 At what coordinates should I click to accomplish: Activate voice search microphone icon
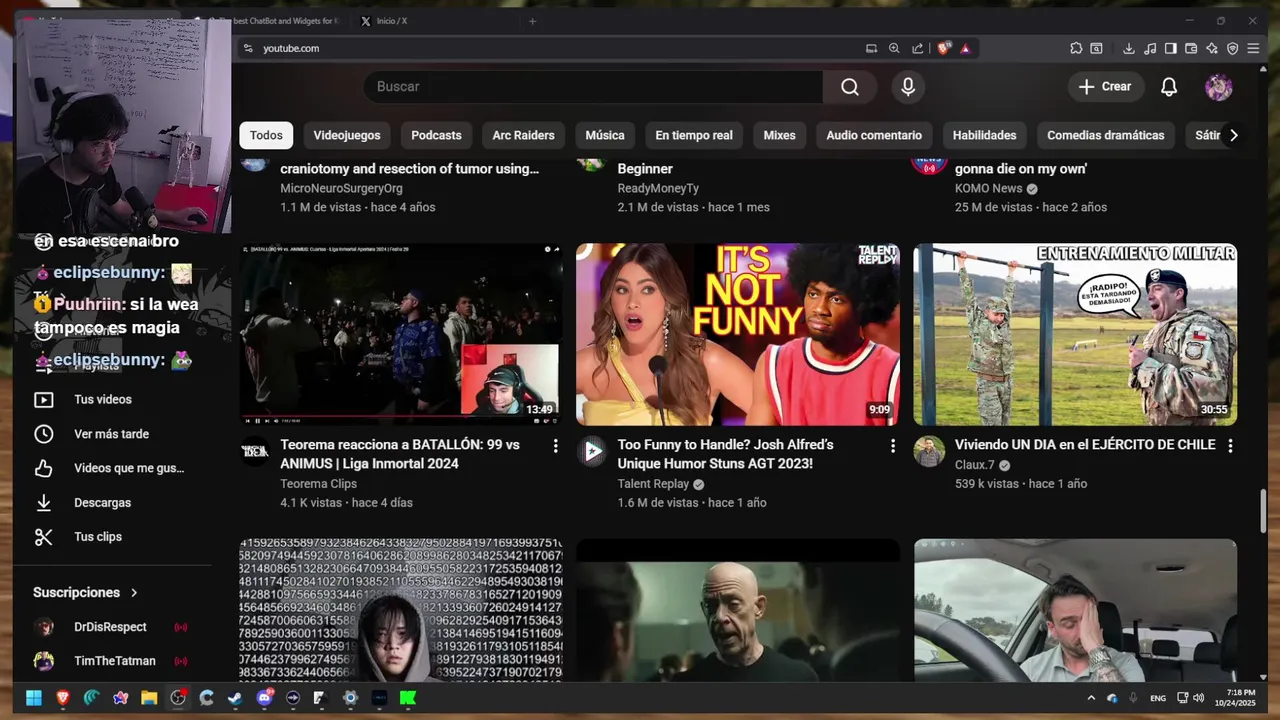pyautogui.click(x=908, y=87)
